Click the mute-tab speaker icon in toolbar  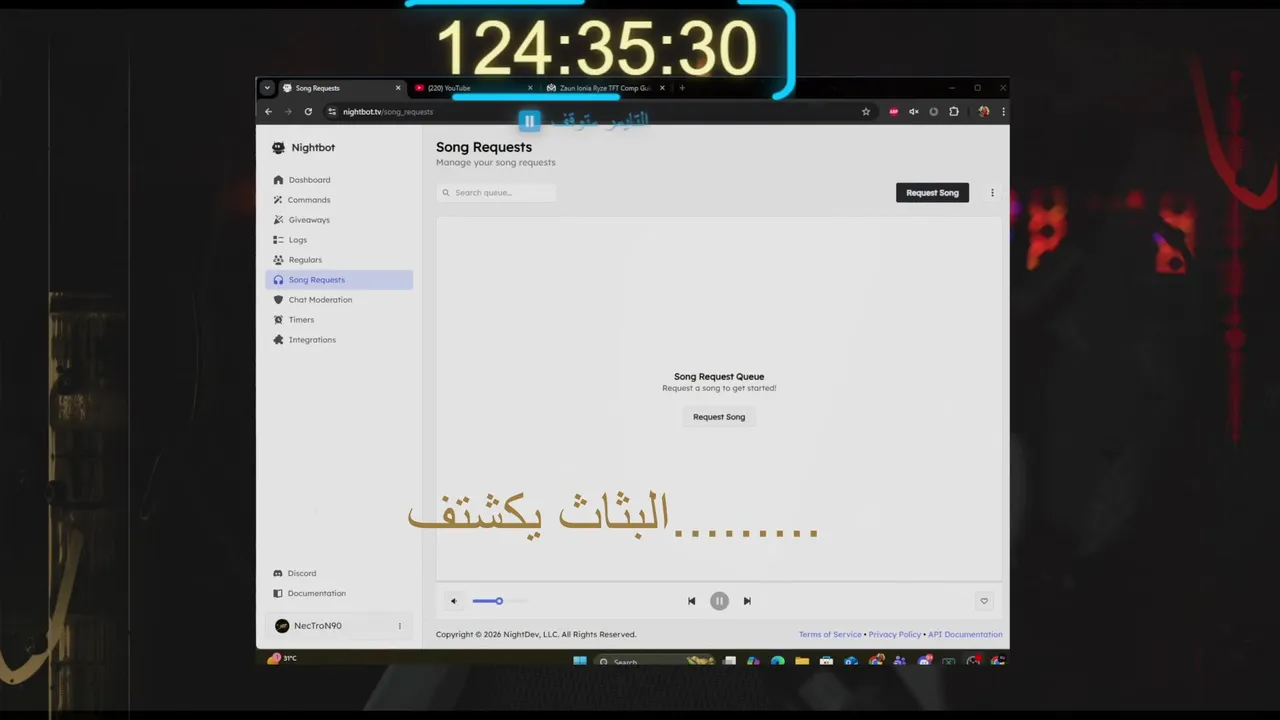pos(914,112)
